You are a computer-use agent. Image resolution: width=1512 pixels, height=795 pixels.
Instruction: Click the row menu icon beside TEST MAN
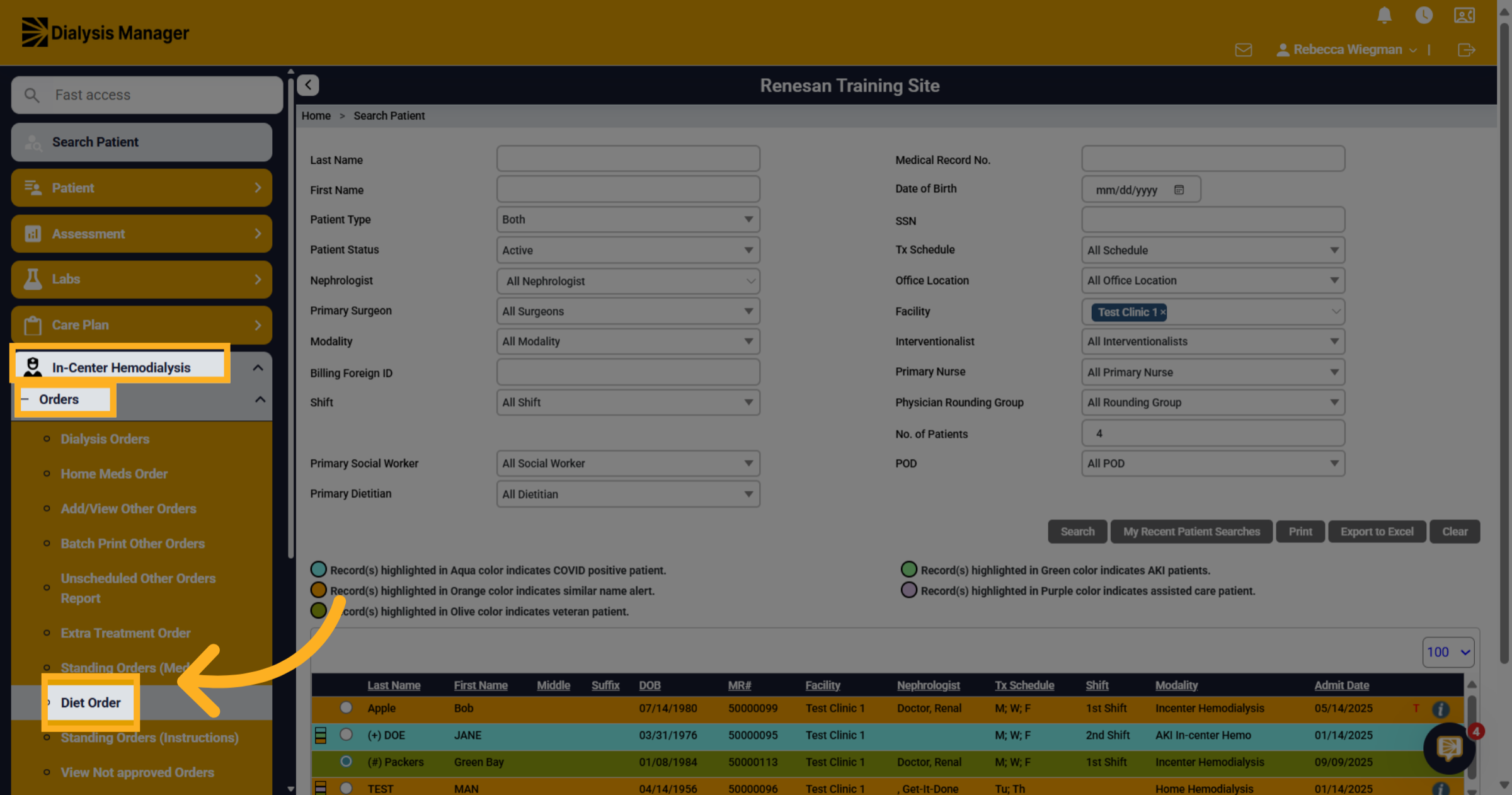point(321,787)
